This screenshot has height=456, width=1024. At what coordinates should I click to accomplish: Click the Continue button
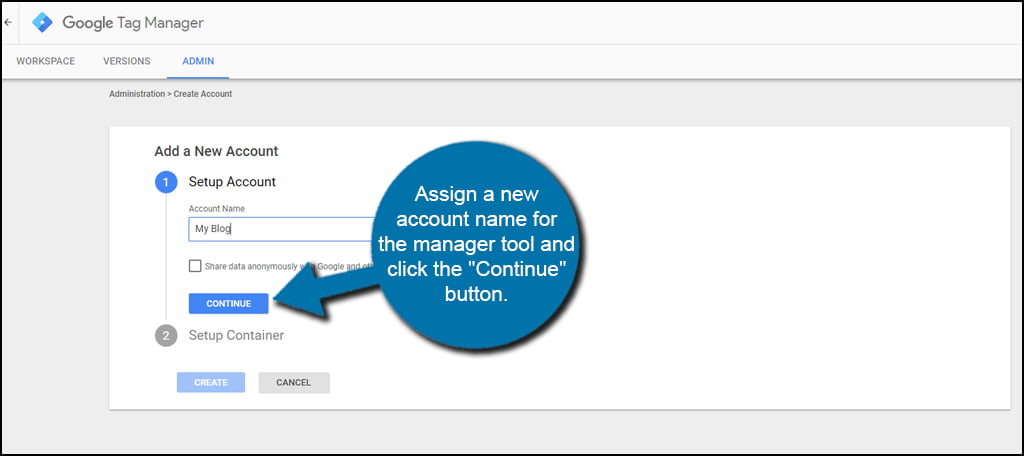click(229, 304)
